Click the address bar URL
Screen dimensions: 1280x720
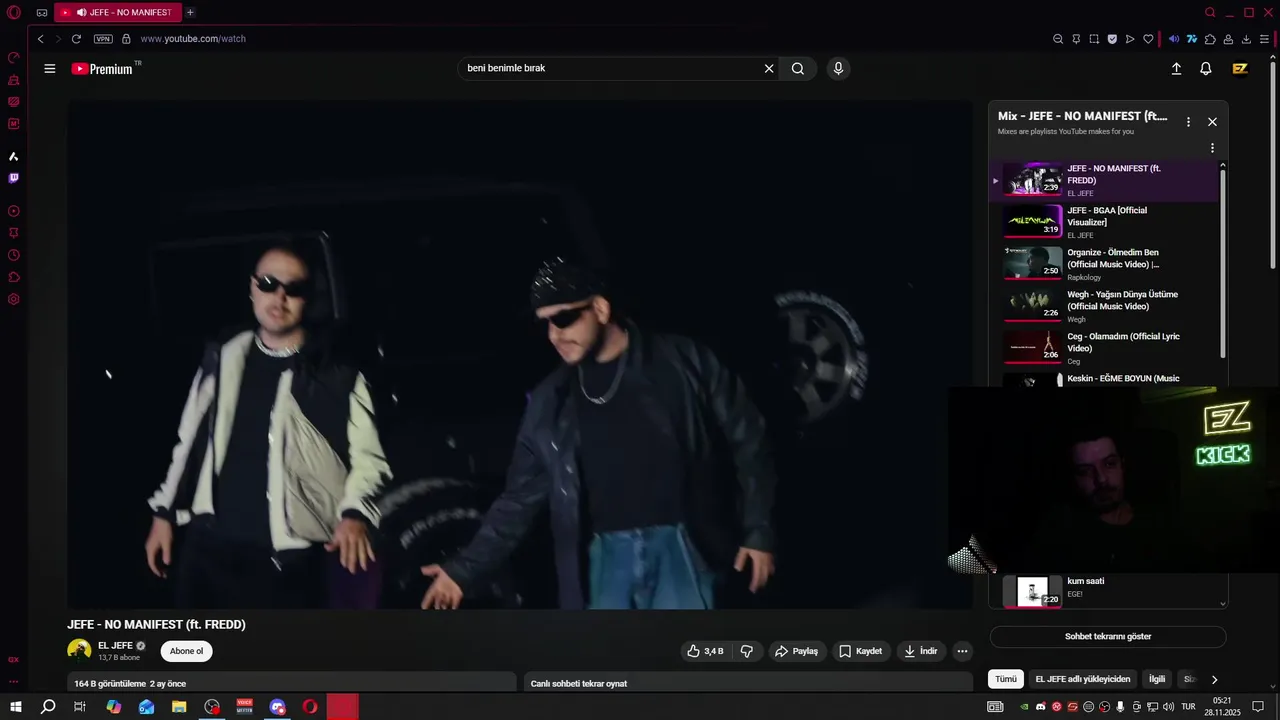pos(193,39)
